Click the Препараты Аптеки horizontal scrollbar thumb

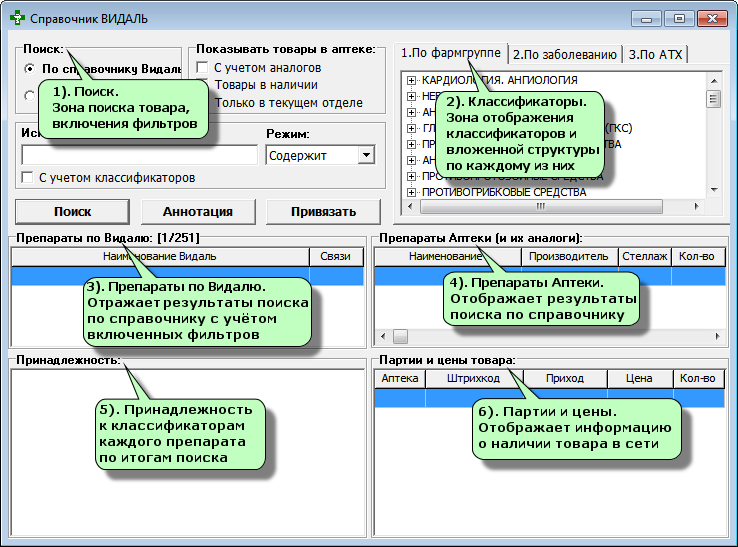tap(401, 336)
